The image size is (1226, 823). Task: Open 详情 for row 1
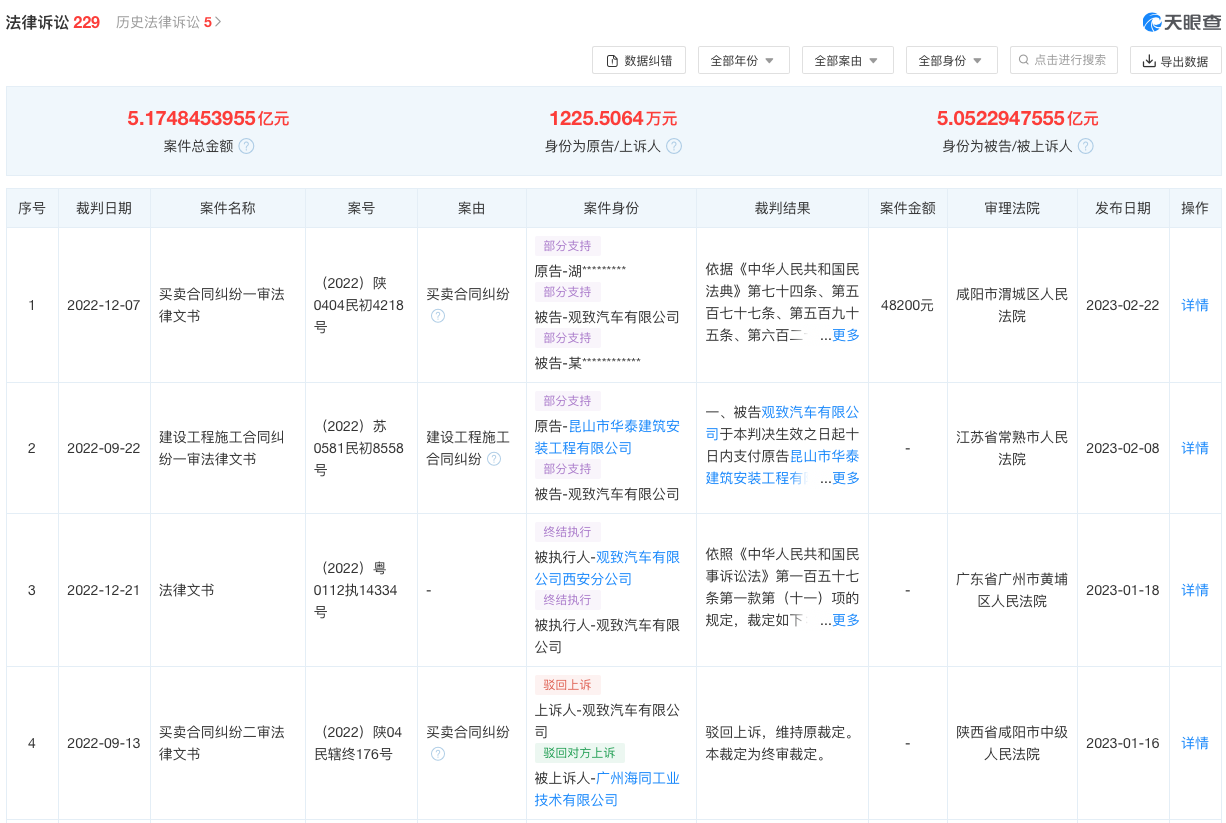coord(1195,305)
